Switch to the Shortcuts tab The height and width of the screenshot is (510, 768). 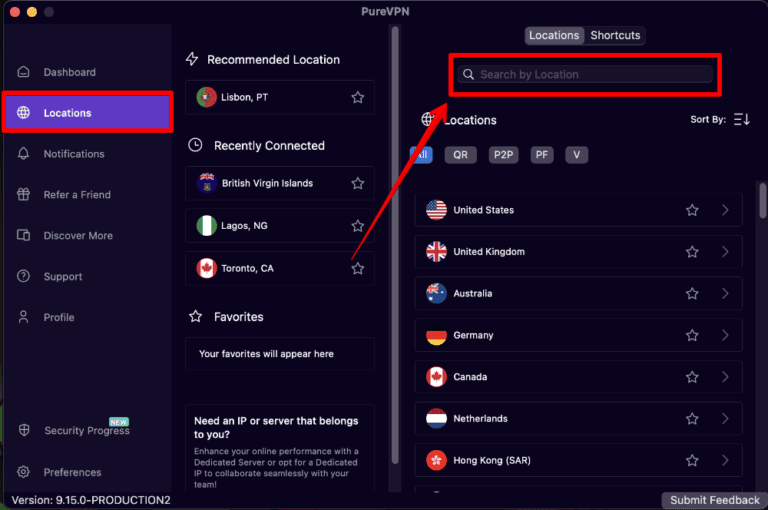tap(615, 36)
